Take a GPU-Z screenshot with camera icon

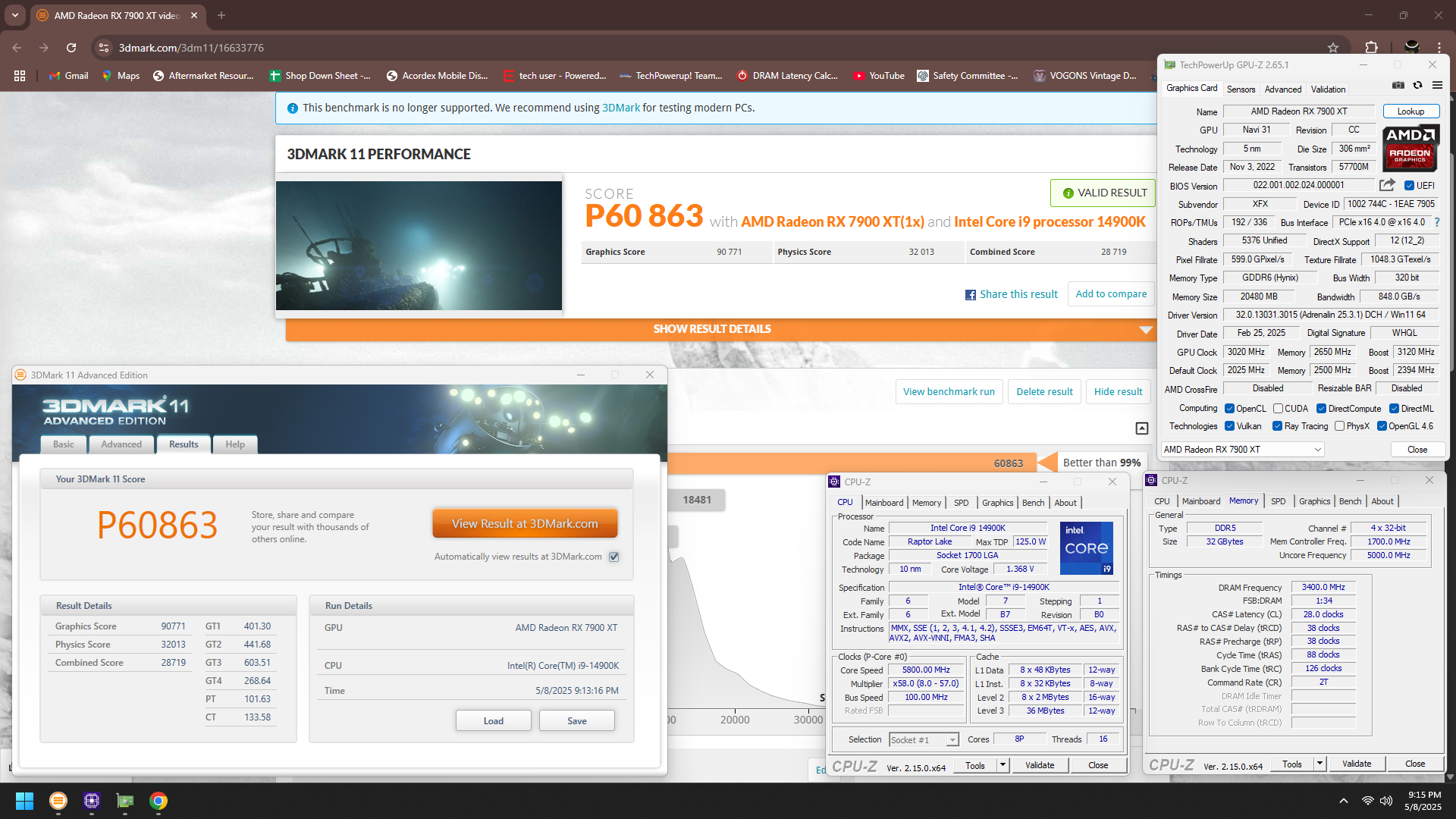point(1398,85)
